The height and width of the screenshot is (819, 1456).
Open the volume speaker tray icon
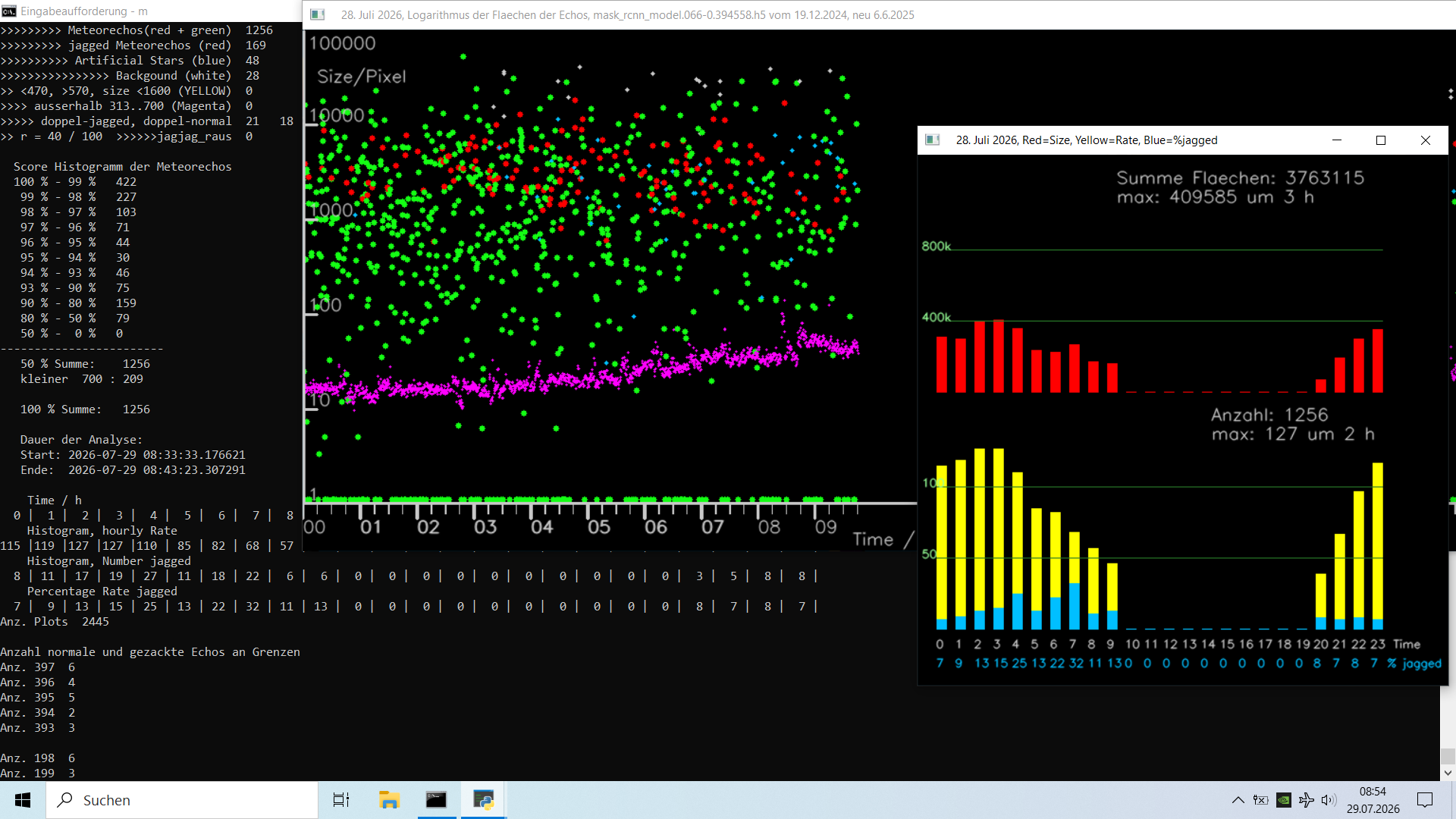[x=1329, y=800]
